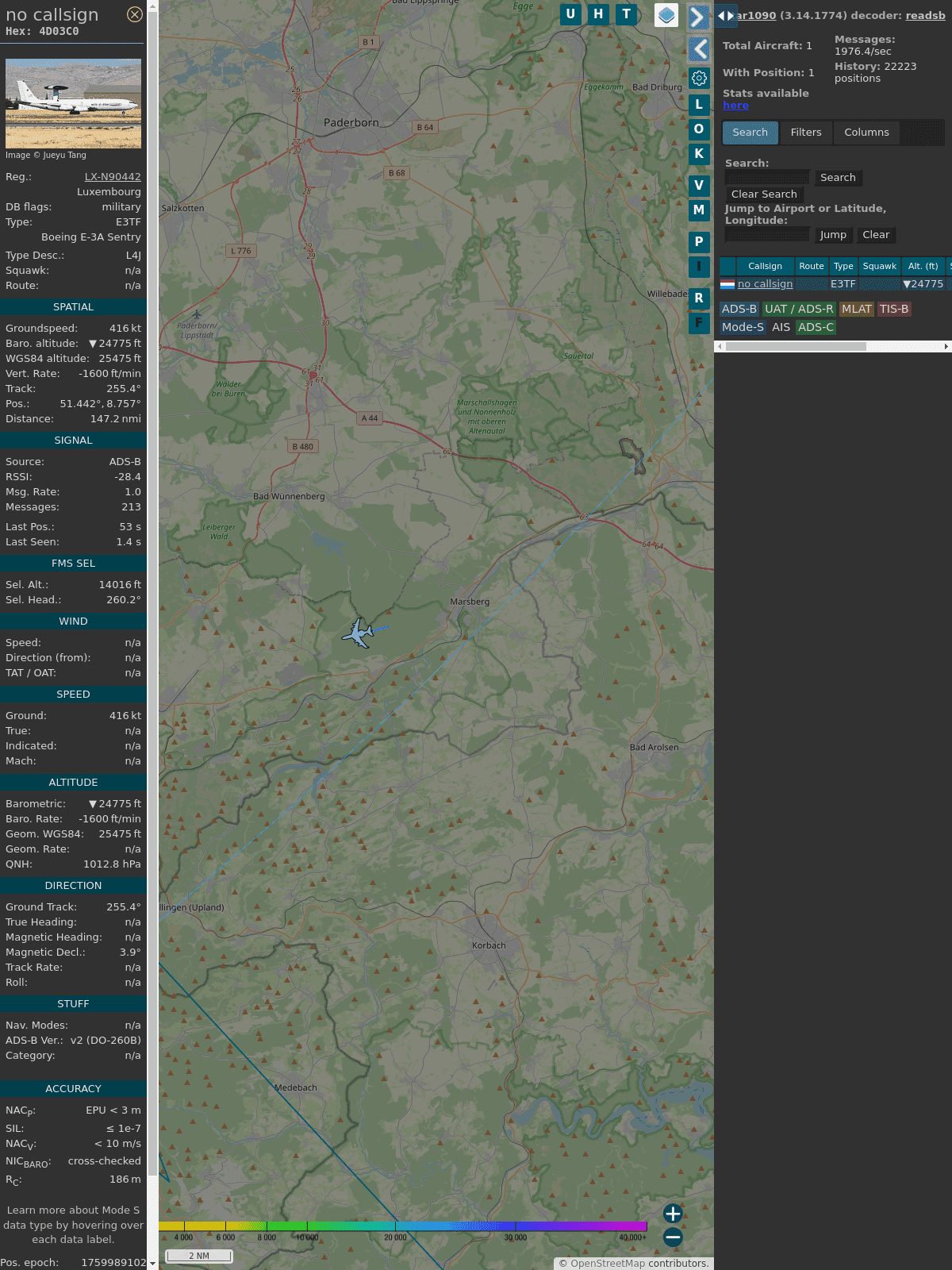Zoom in the map with plus button
952x1270 pixels.
(673, 1214)
